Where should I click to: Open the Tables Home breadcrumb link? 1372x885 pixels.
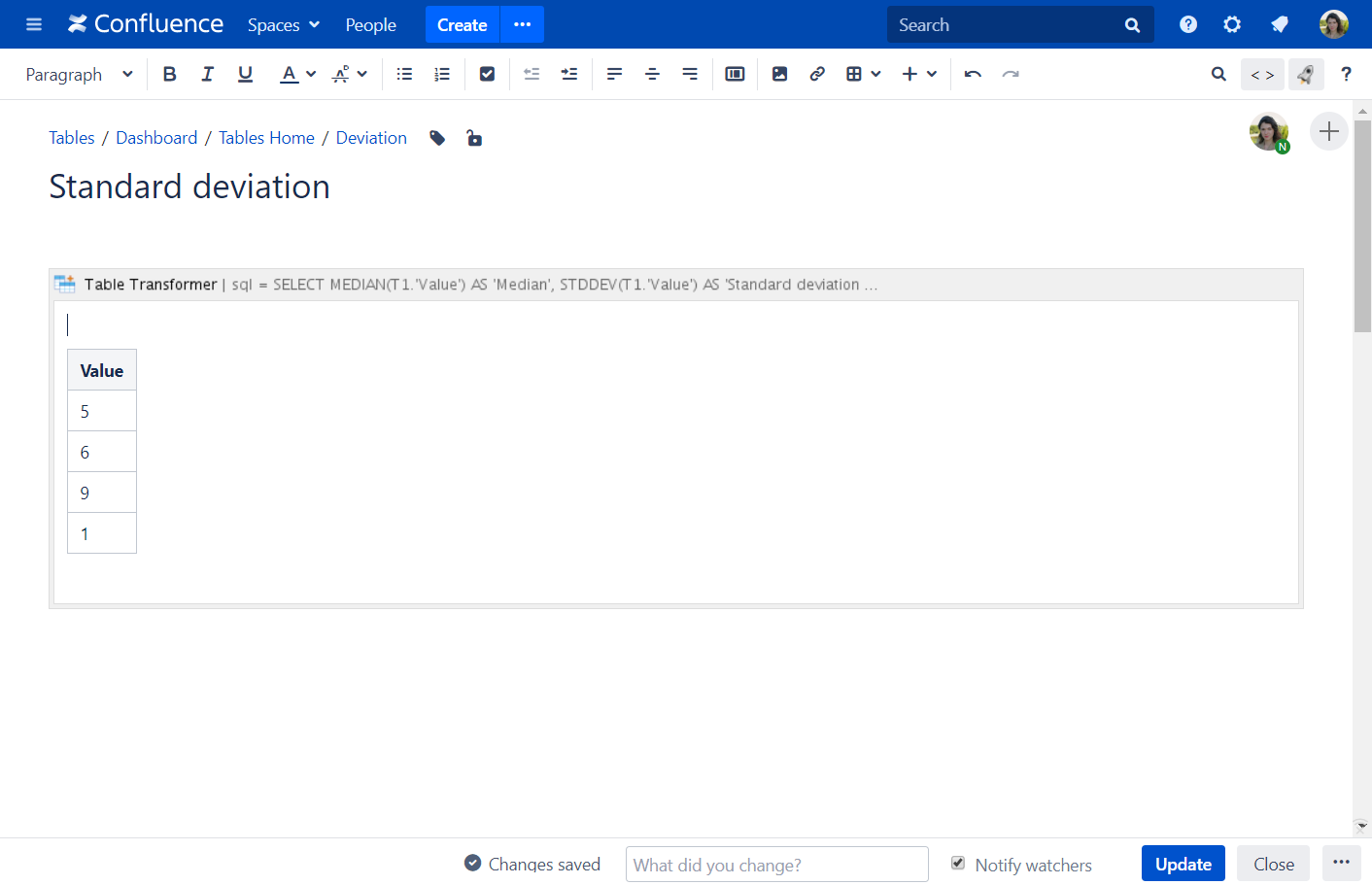pos(266,138)
